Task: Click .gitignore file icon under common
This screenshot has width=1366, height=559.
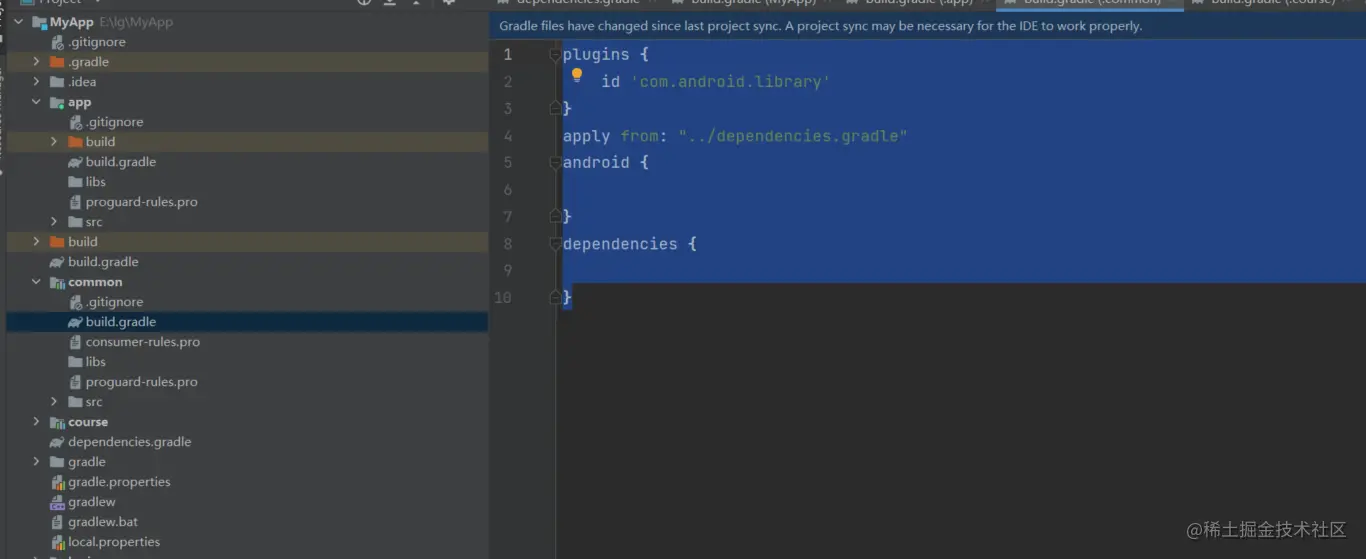Action: point(76,302)
